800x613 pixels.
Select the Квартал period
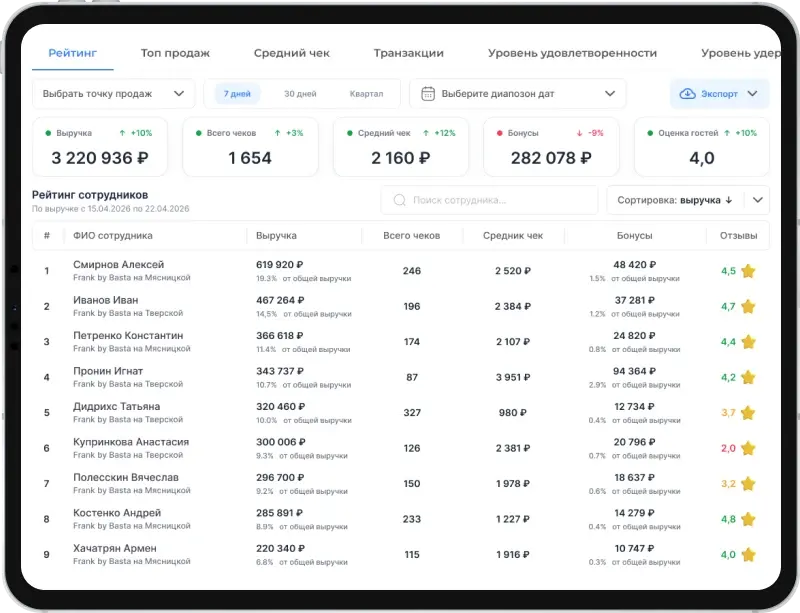[x=366, y=94]
